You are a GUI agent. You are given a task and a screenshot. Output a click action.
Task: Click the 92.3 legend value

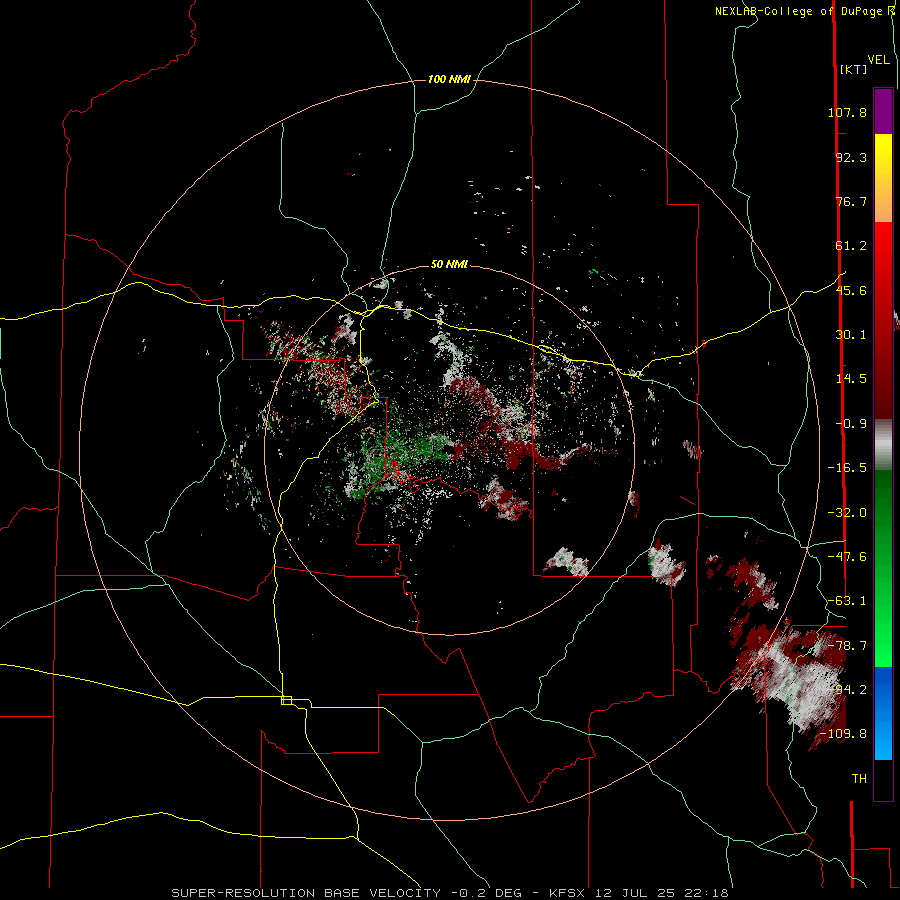(x=851, y=157)
